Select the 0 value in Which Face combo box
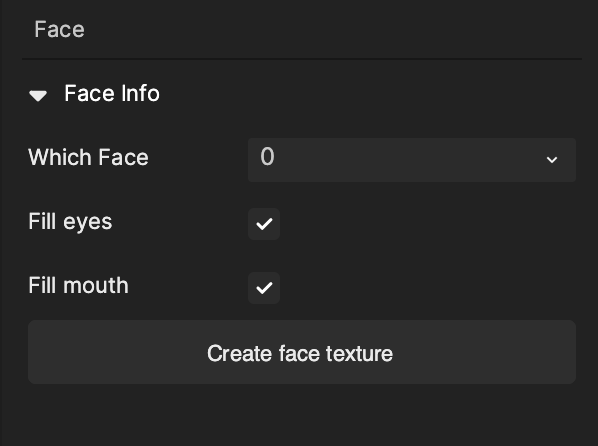This screenshot has height=446, width=598. point(267,156)
